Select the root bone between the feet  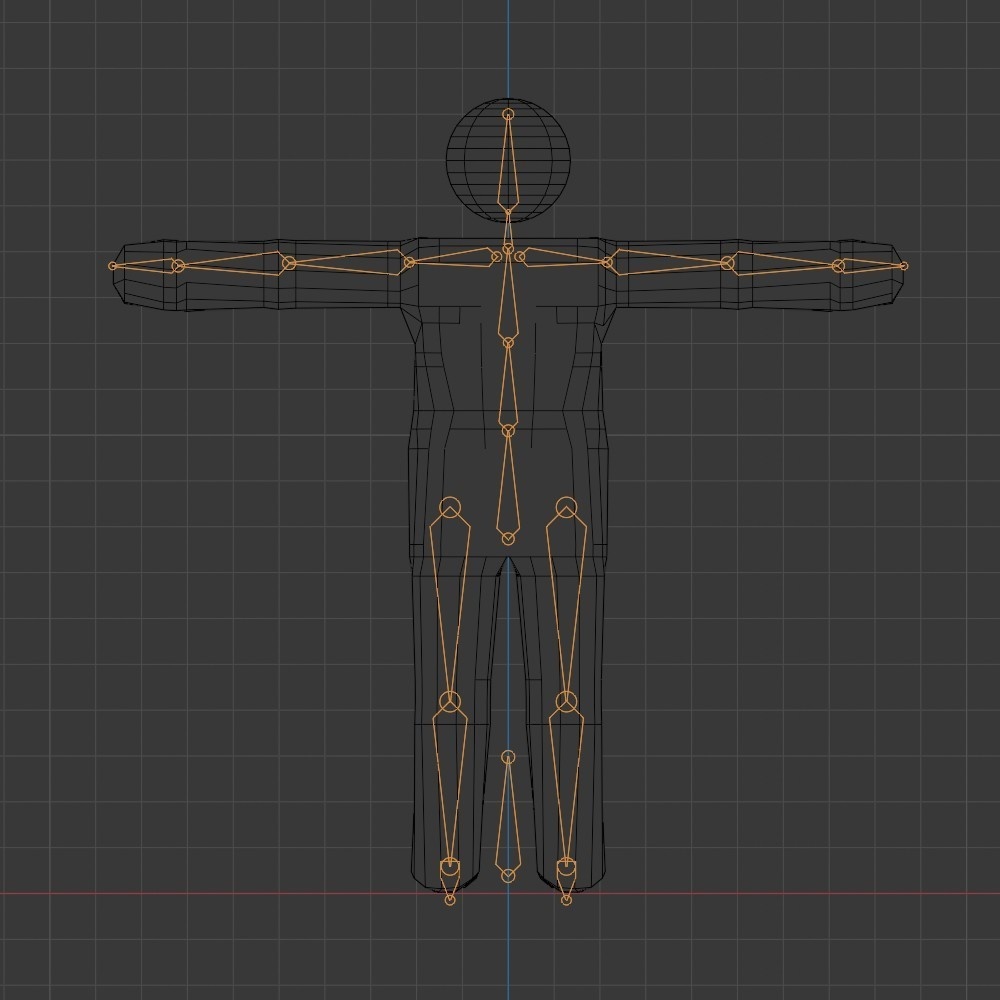(x=508, y=818)
